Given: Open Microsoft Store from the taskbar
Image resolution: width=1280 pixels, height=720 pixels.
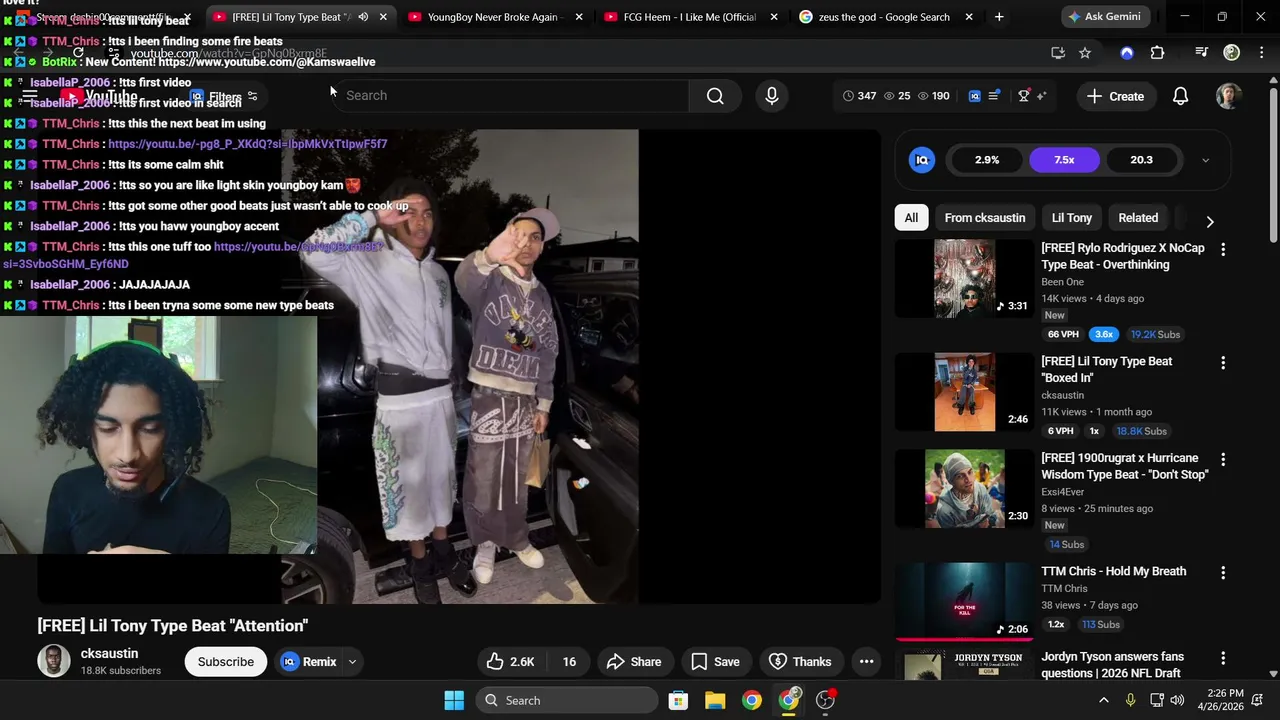Looking at the screenshot, I should click(678, 700).
